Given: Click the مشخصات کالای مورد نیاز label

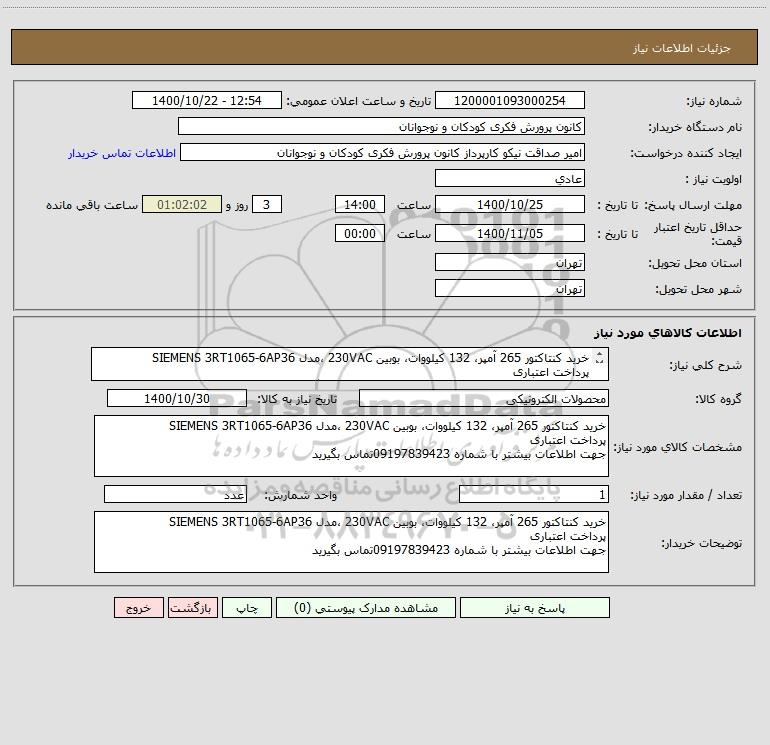Looking at the screenshot, I should tap(678, 447).
